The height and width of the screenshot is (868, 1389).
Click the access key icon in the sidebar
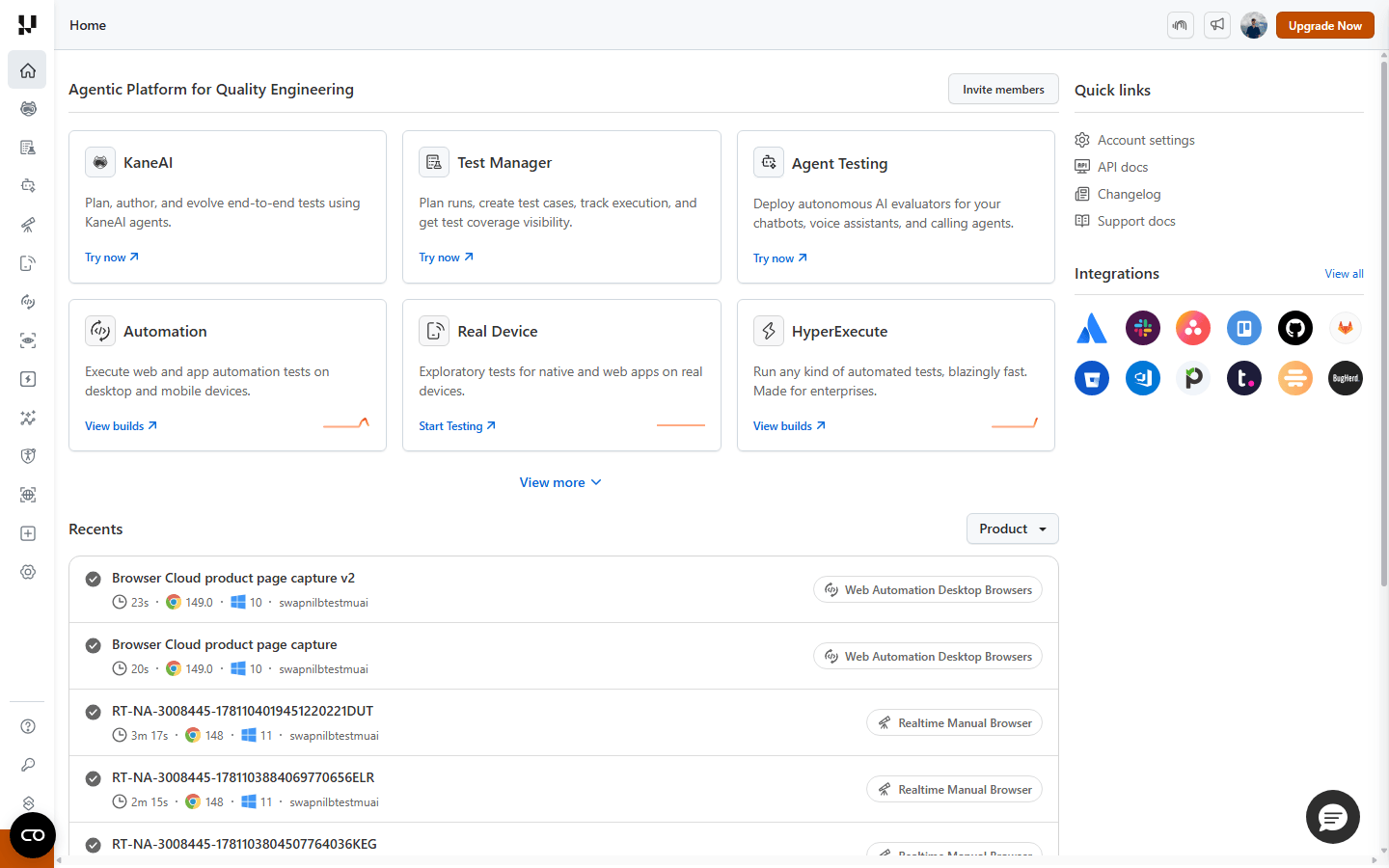28,765
